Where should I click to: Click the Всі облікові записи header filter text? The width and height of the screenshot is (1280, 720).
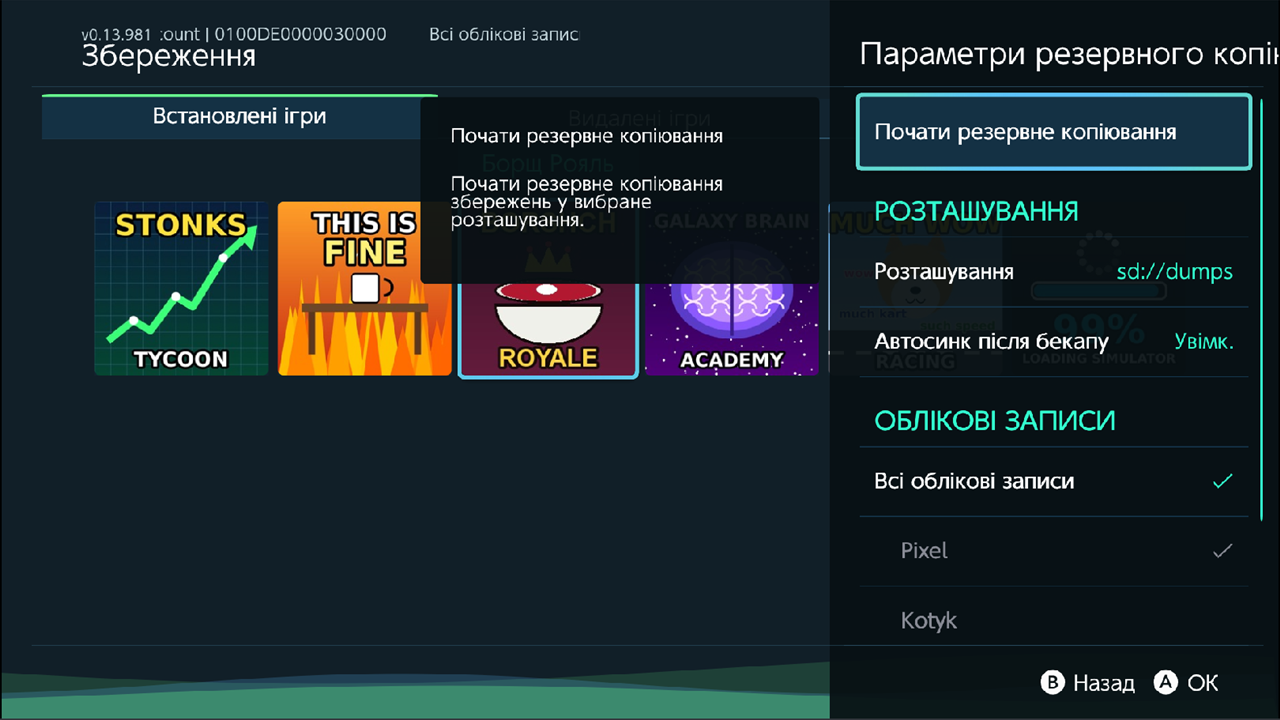504,34
